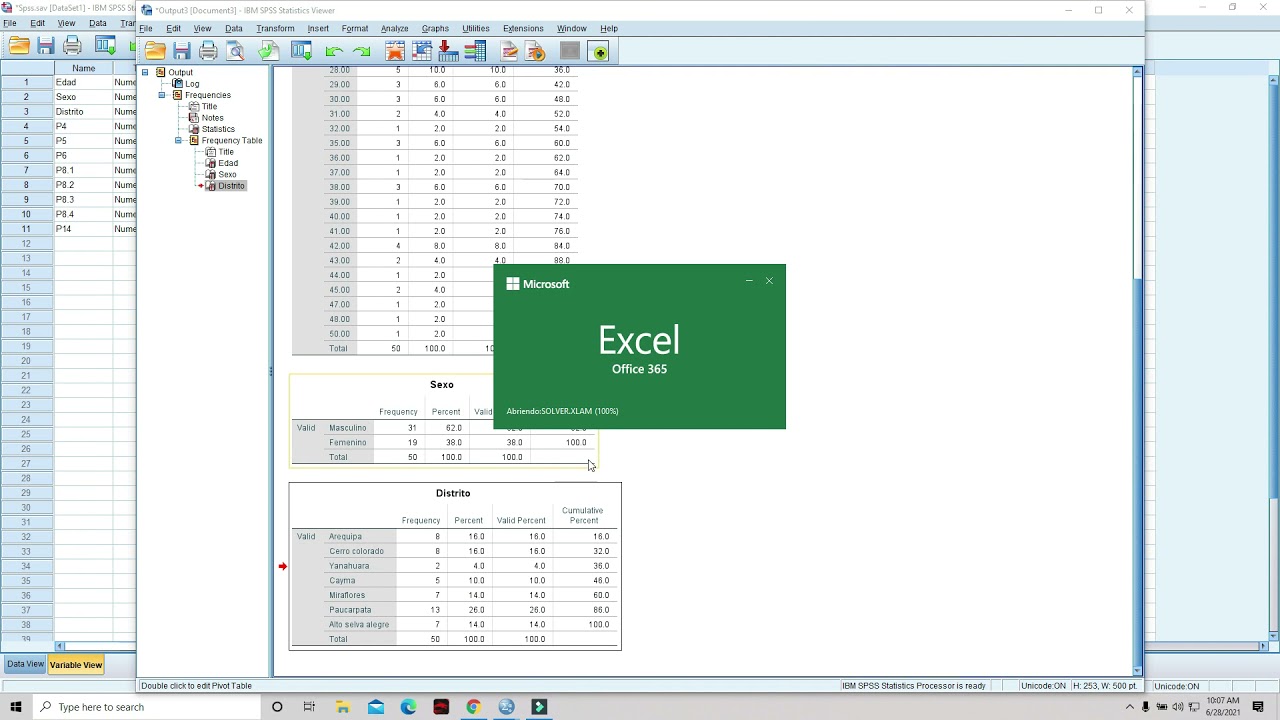Collapse the Frequency Table node

179,140
